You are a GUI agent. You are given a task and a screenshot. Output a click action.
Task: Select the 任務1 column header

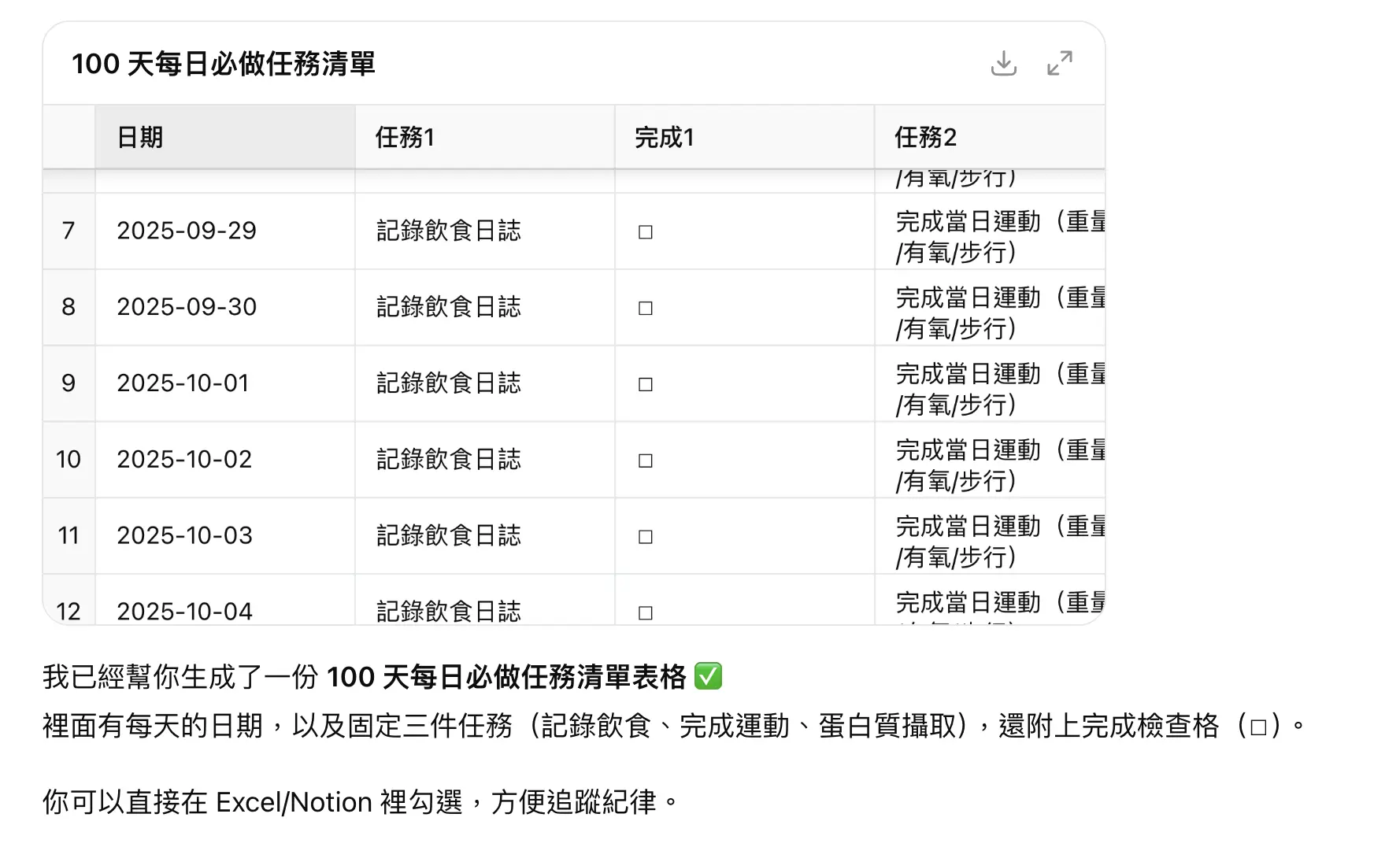(x=405, y=138)
